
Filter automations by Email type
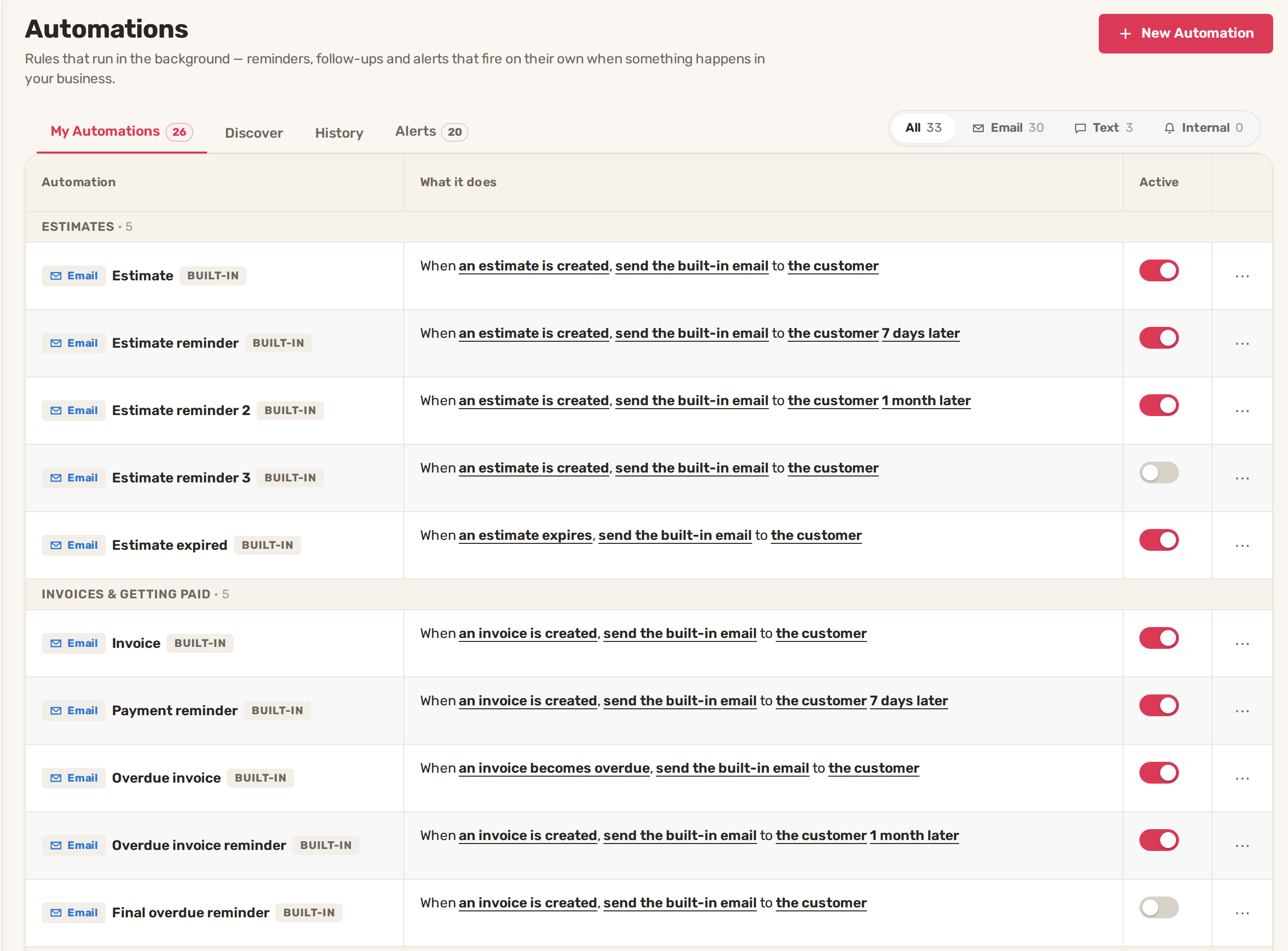click(x=1008, y=128)
